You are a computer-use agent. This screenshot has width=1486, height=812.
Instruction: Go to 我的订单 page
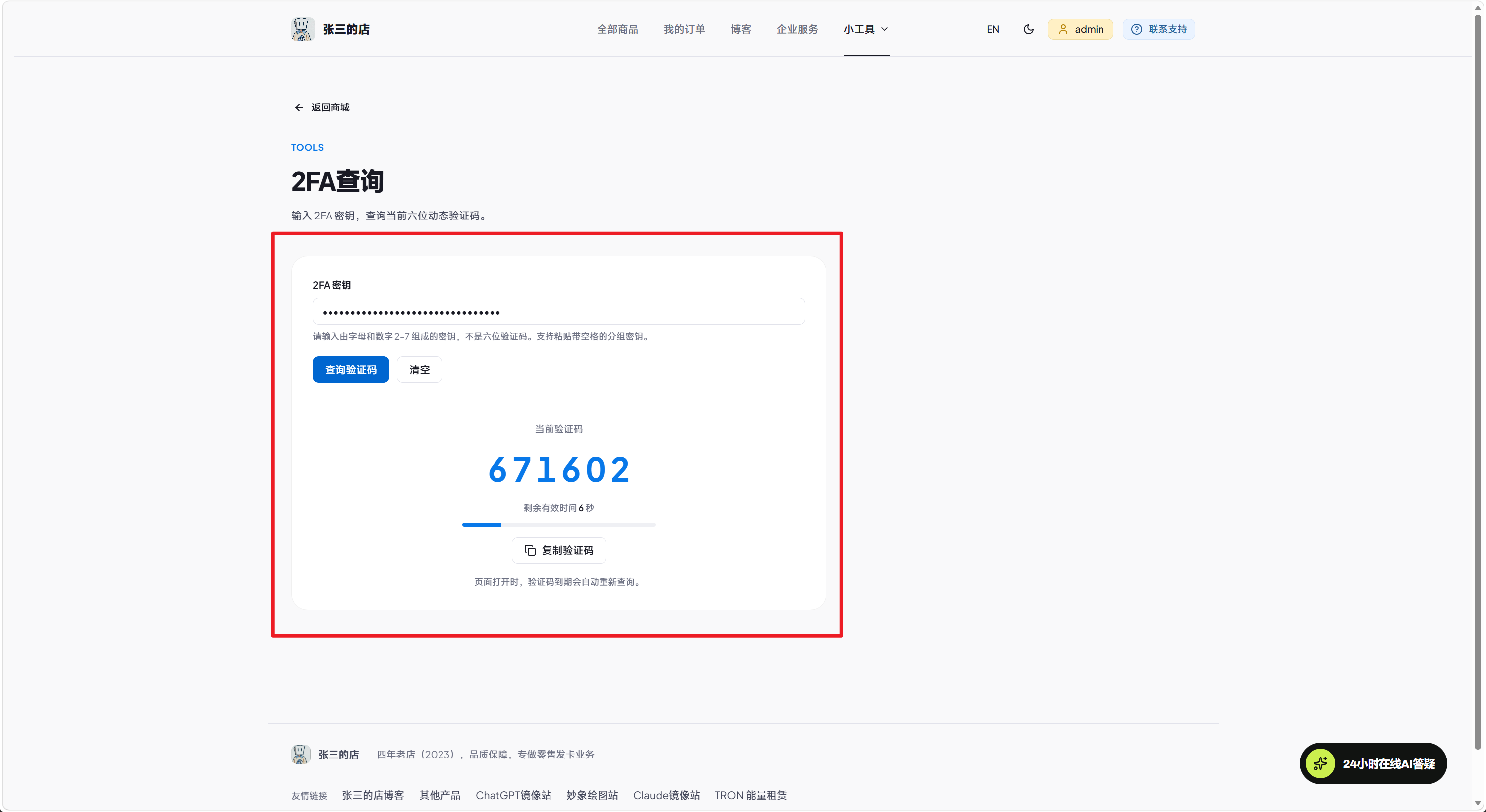pos(684,29)
